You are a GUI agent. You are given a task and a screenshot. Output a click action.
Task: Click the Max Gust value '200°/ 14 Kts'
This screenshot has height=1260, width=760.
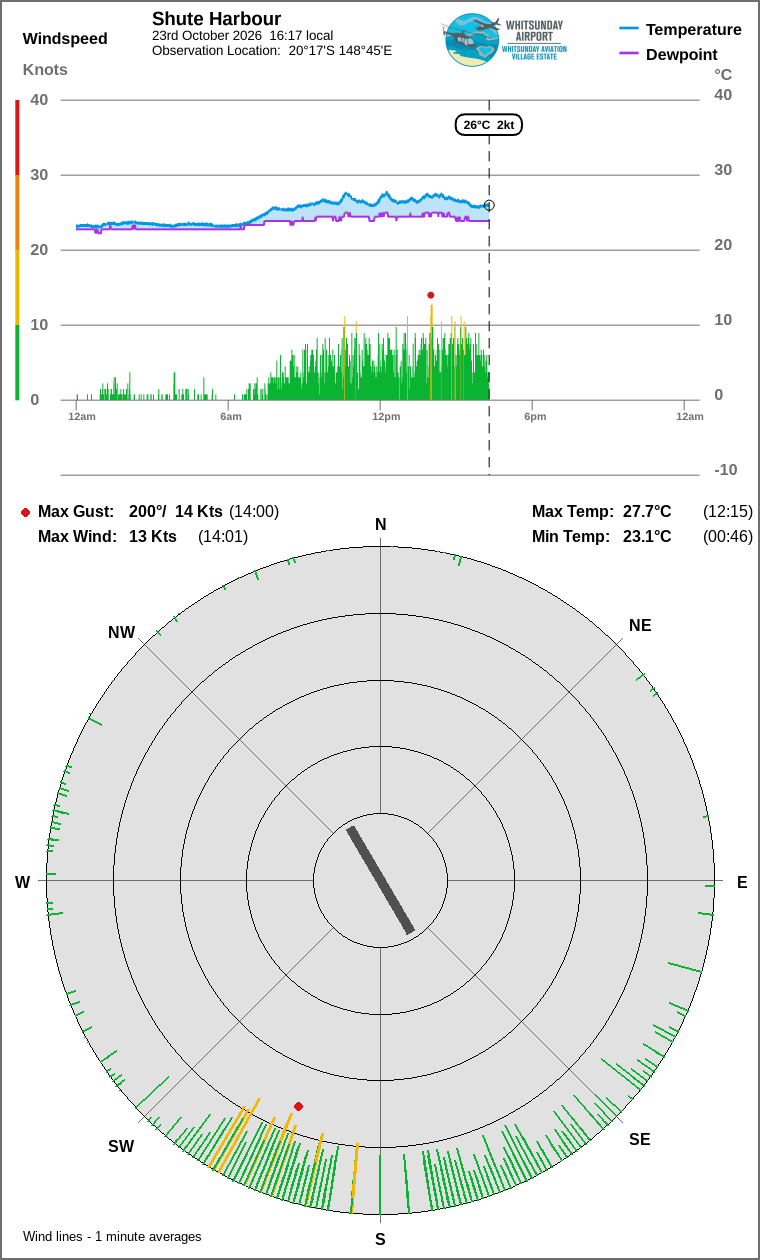coord(176,512)
